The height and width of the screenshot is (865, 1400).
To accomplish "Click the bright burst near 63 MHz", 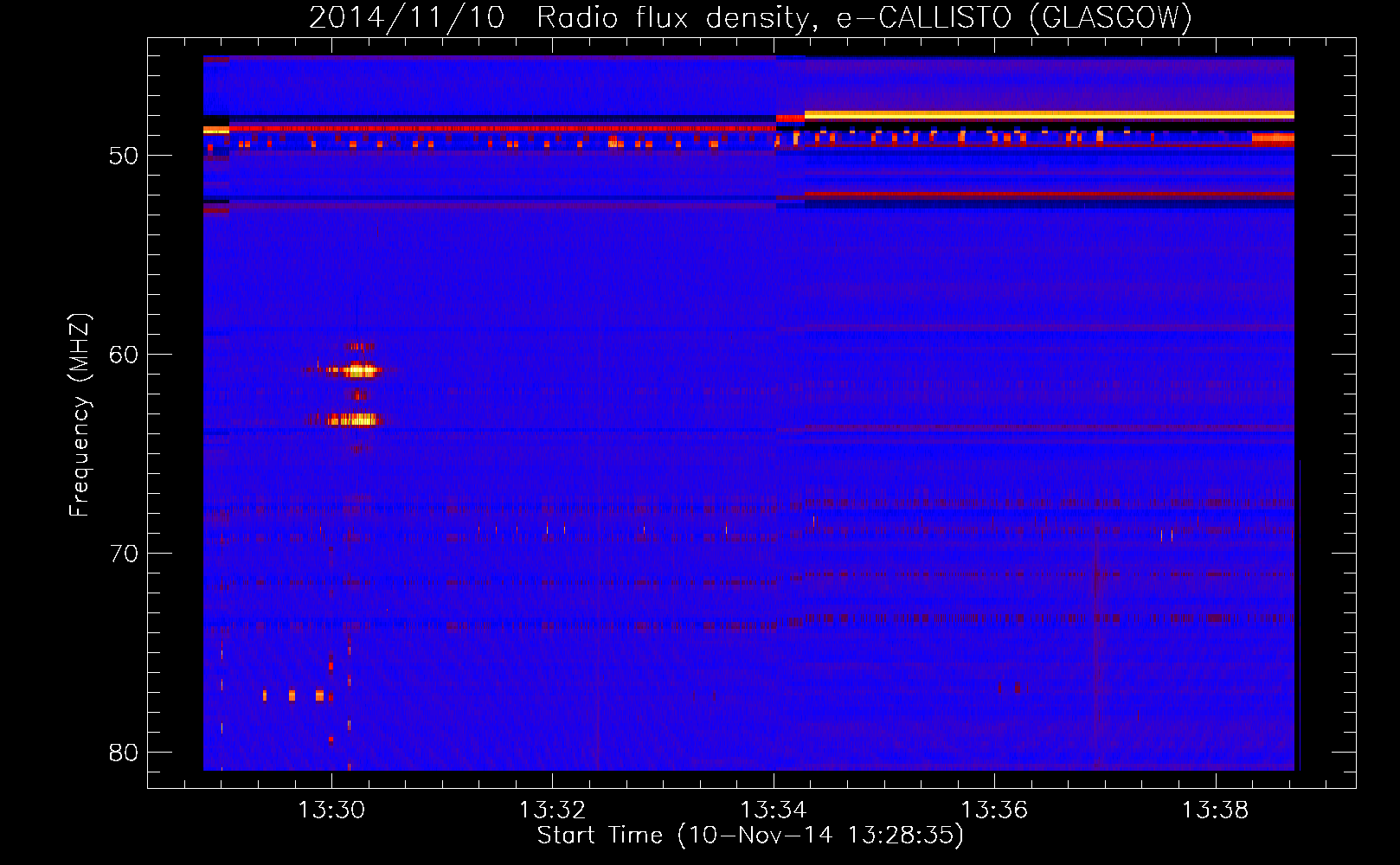I will click(351, 420).
